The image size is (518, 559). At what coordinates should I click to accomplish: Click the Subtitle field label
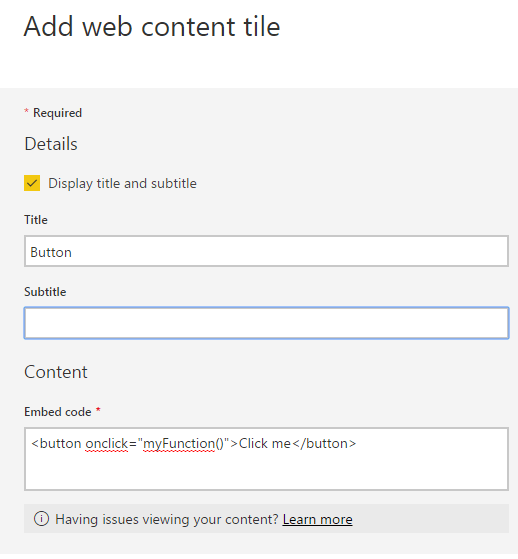[45, 292]
